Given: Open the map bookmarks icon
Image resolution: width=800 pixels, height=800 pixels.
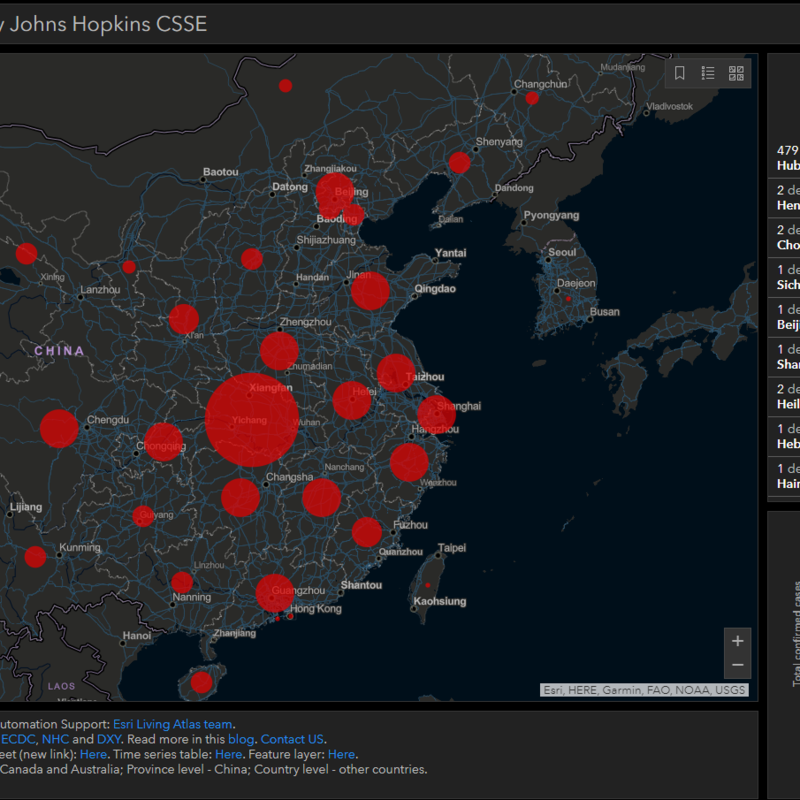Looking at the screenshot, I should point(680,73).
